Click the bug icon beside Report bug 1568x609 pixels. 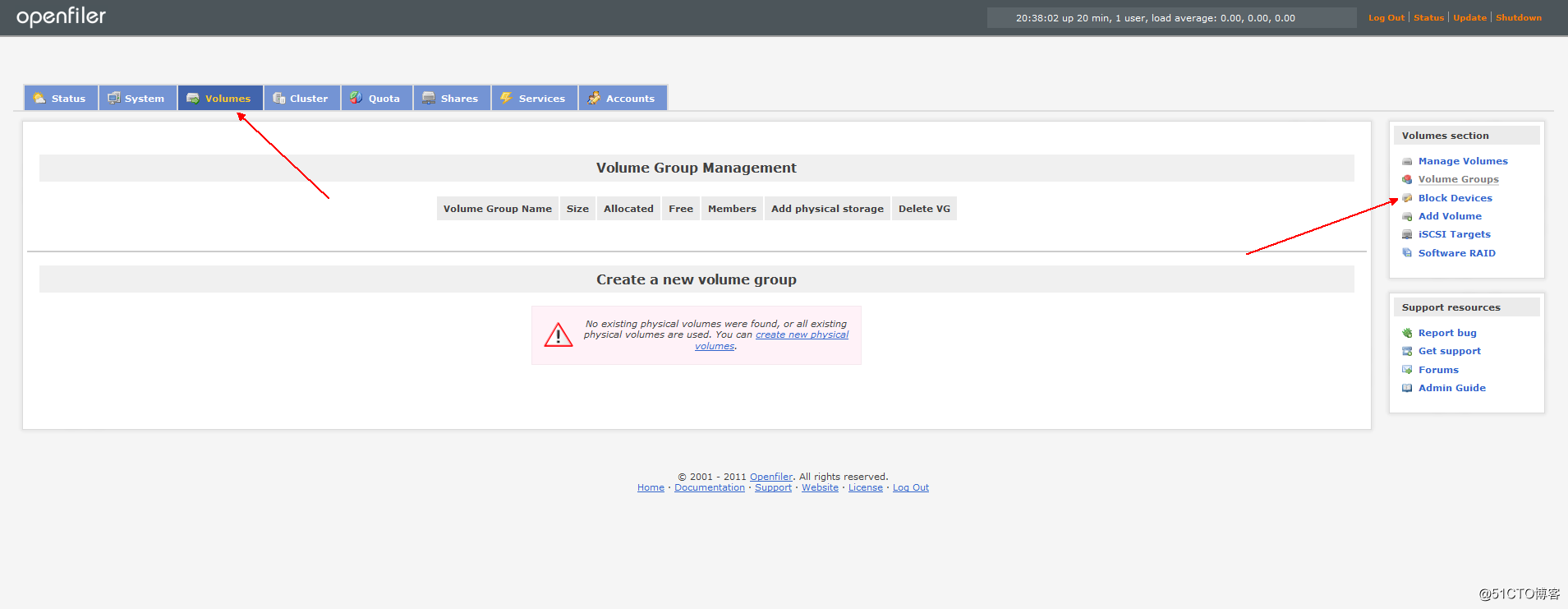pos(1407,333)
